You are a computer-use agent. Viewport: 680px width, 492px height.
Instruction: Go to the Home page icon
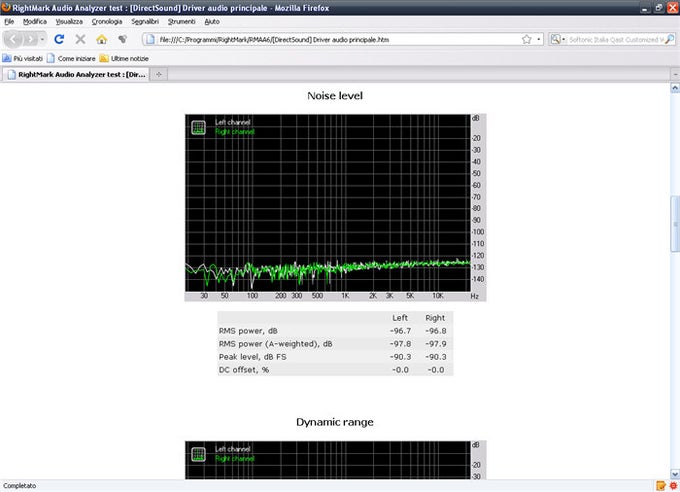(x=101, y=39)
